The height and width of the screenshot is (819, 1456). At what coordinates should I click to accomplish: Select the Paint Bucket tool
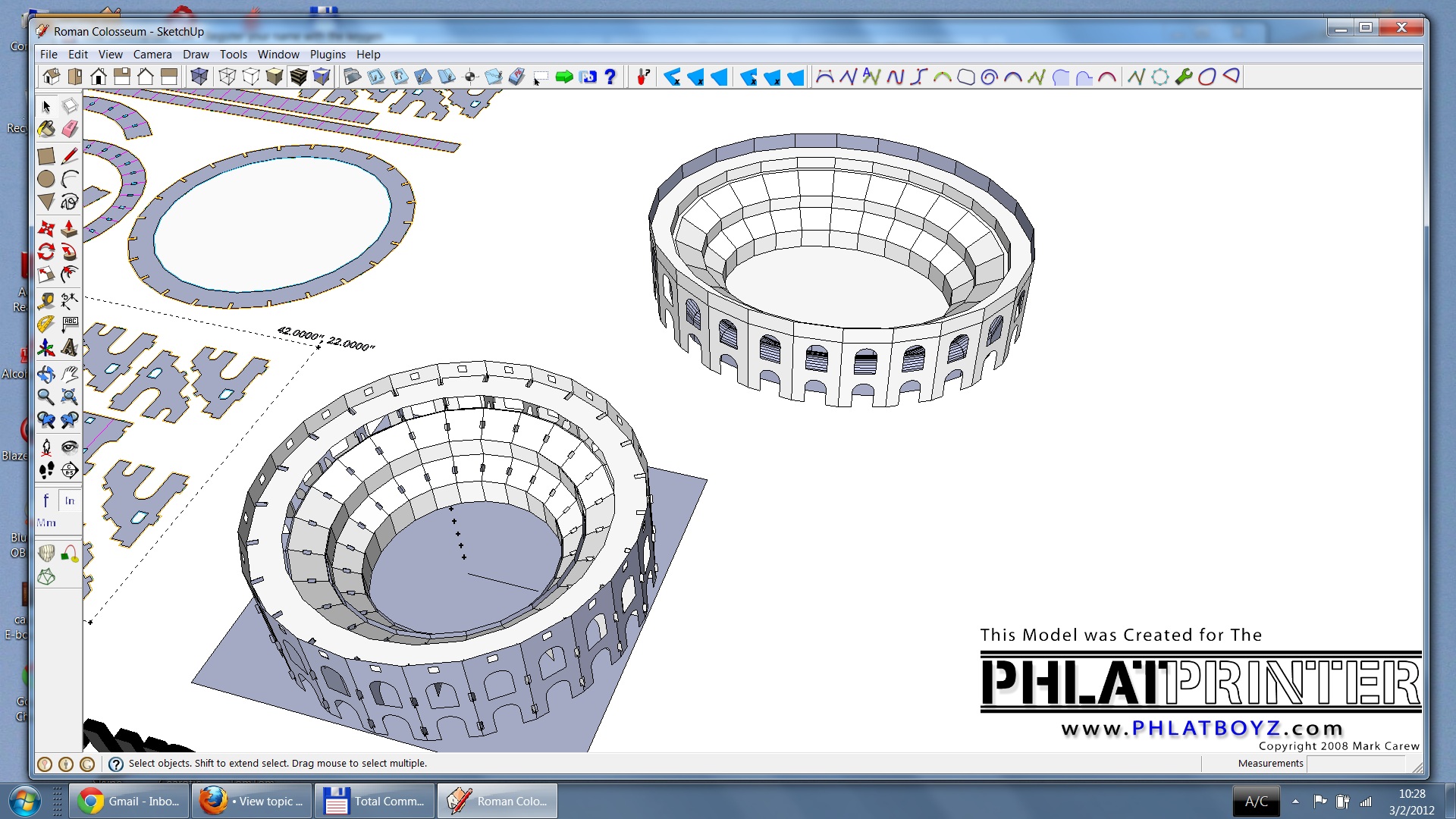point(46,129)
